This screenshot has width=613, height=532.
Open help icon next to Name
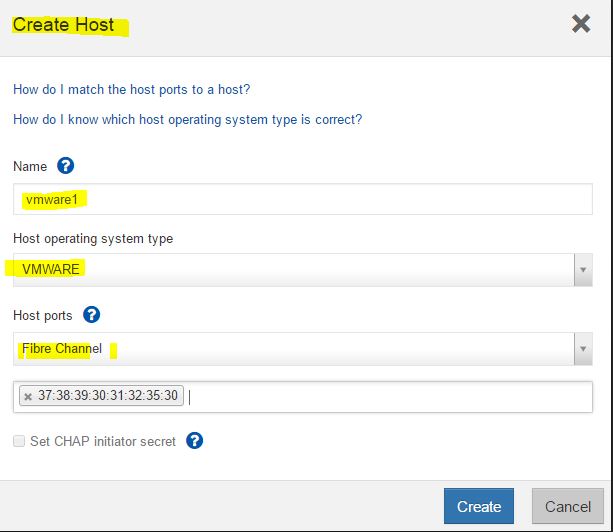(x=66, y=166)
